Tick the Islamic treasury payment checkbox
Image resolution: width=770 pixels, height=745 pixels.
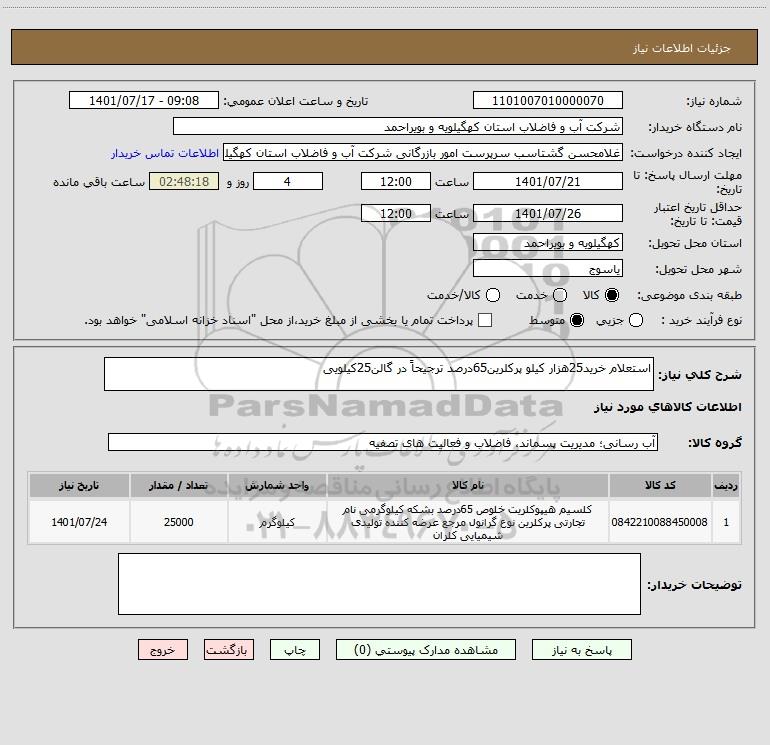(x=485, y=320)
